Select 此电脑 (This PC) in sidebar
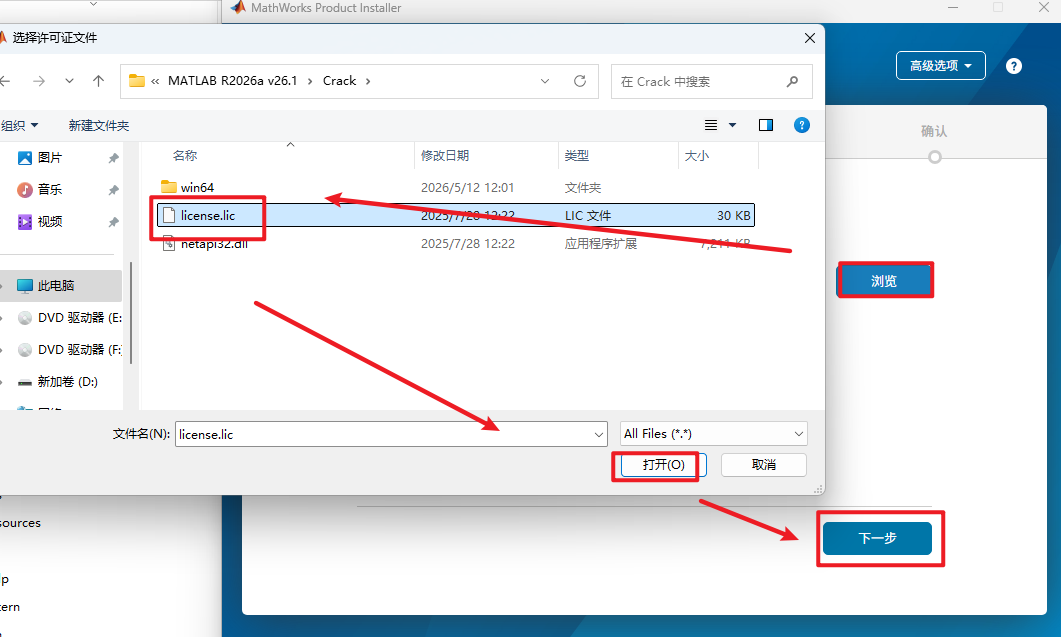The image size is (1061, 637). 61,286
